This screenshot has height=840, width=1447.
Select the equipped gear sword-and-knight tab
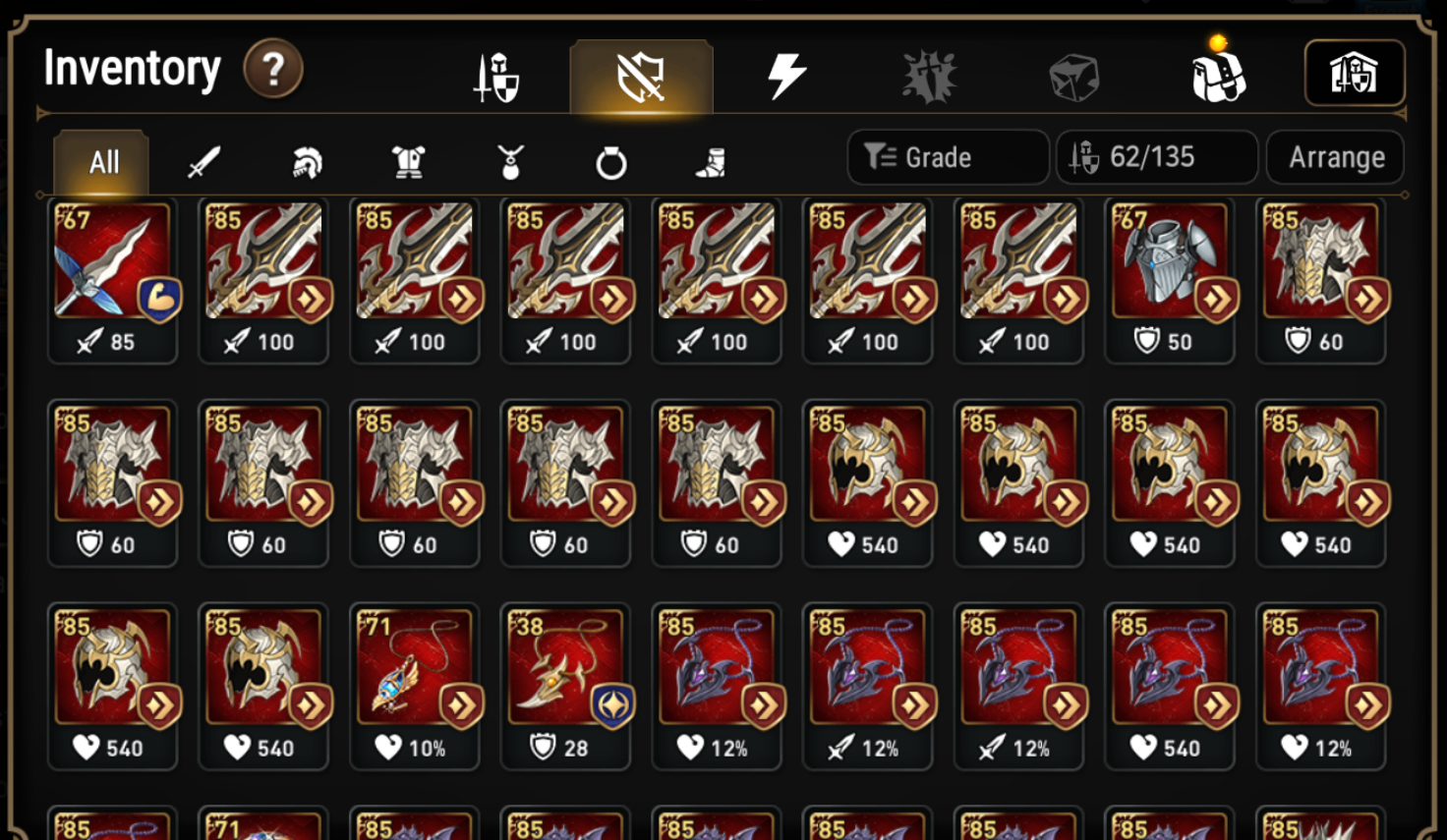click(x=497, y=78)
